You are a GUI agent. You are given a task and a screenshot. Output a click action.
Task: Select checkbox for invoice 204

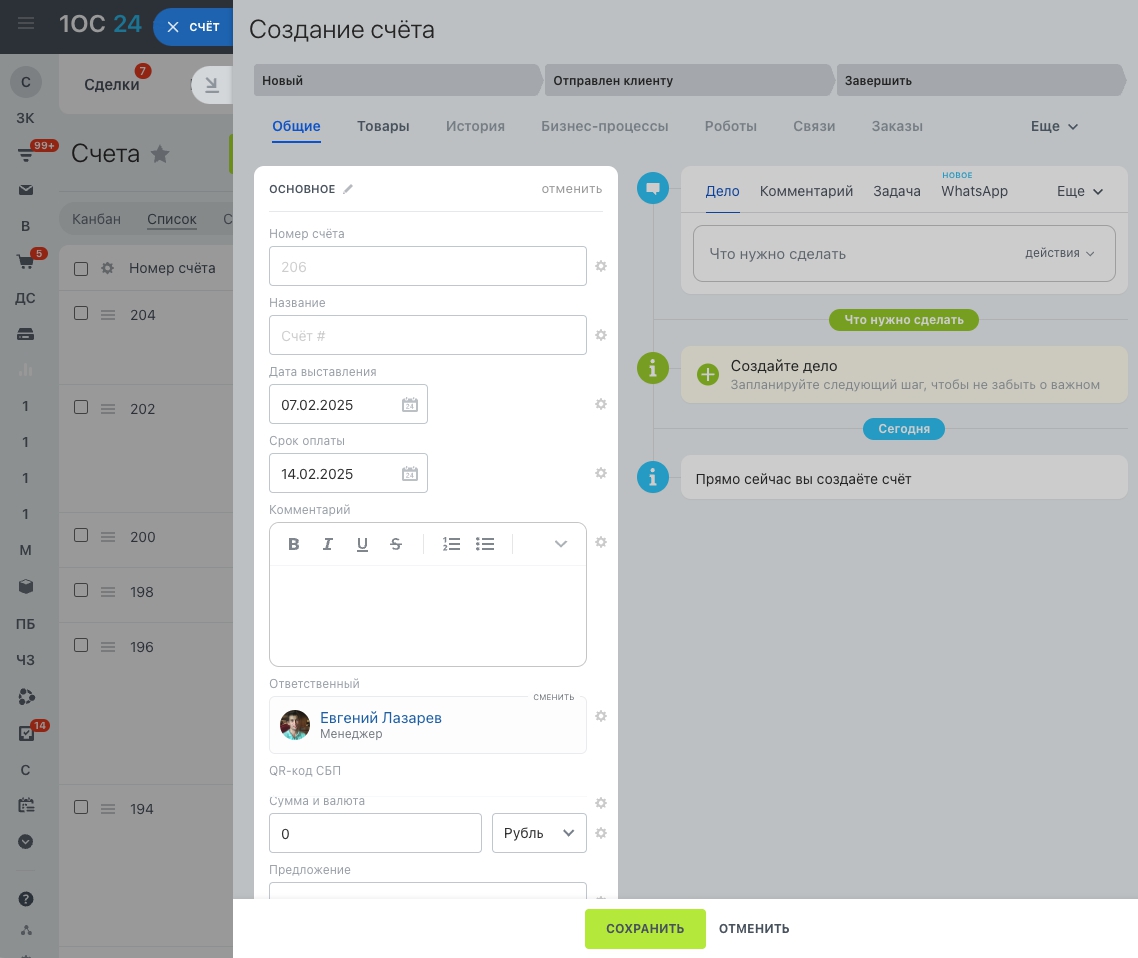[x=81, y=314]
